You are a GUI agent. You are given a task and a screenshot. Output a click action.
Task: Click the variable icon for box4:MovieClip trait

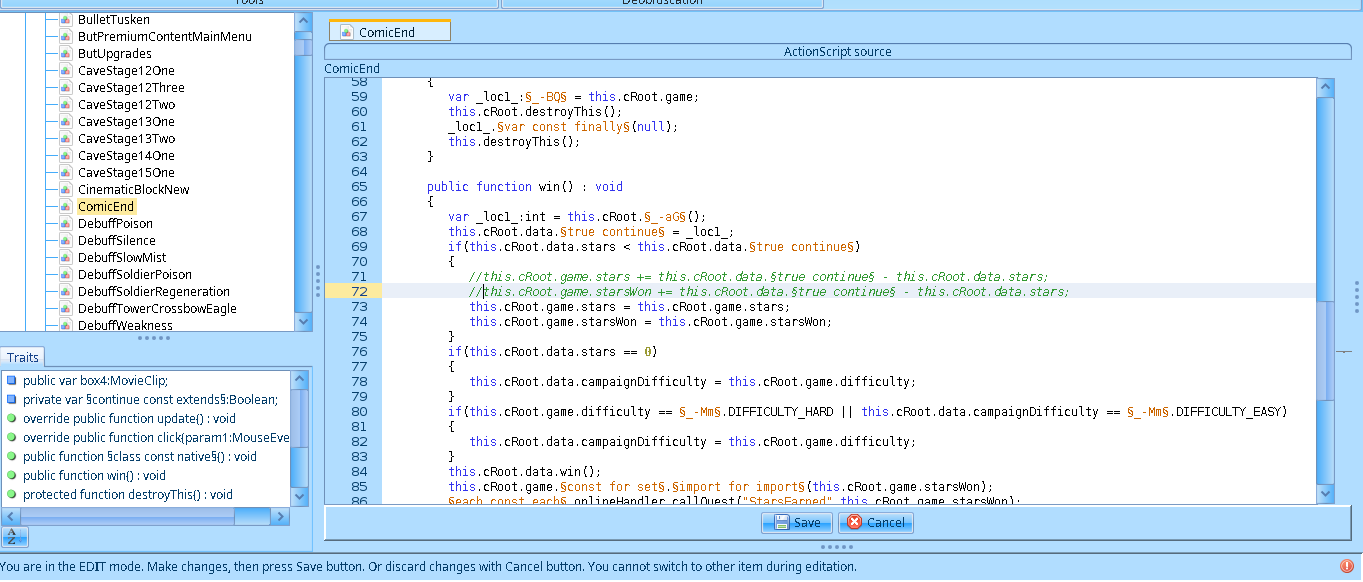pos(11,381)
